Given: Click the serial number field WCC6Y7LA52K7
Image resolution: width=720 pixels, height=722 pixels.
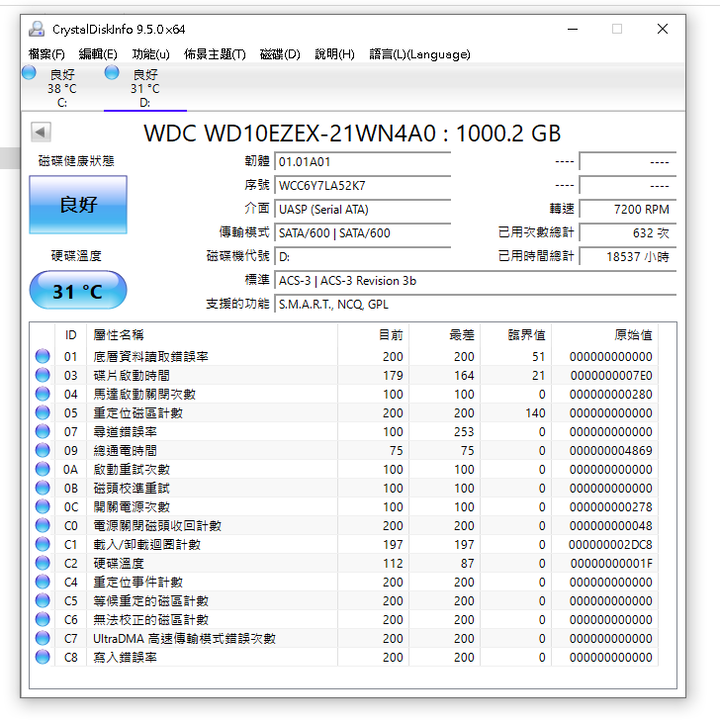Looking at the screenshot, I should tap(362, 186).
